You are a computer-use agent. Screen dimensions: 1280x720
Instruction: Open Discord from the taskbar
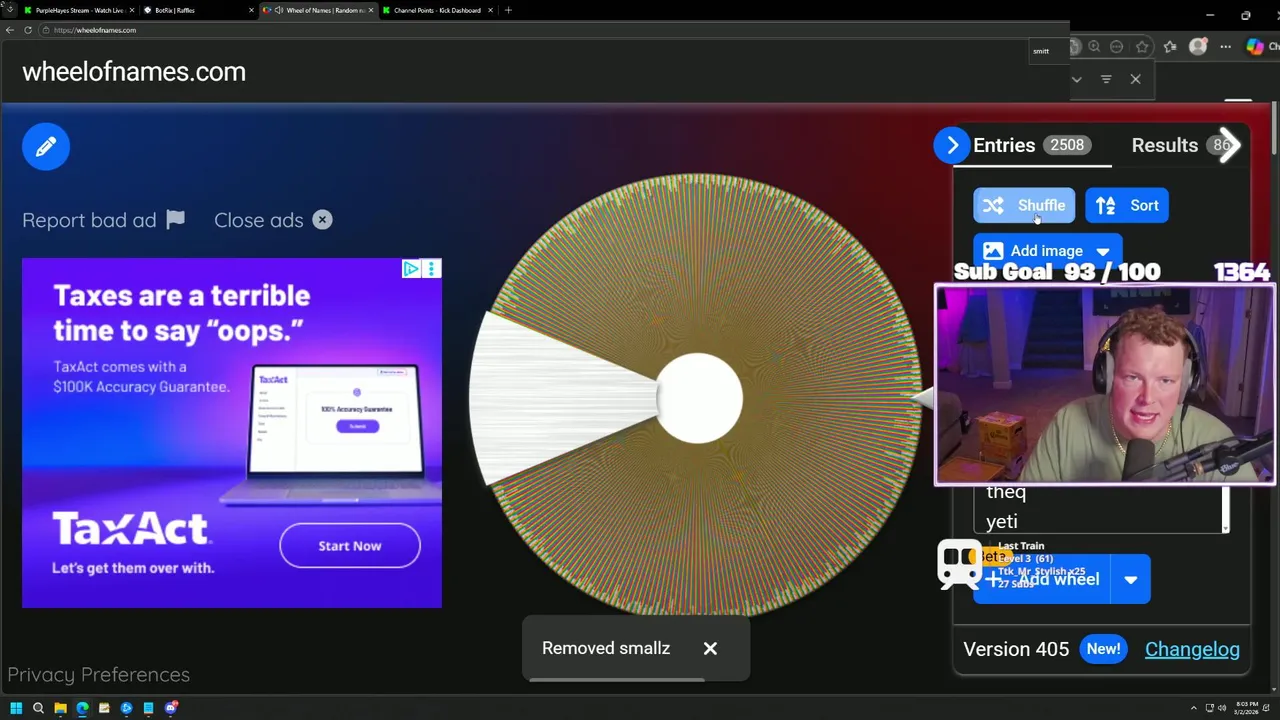tap(170, 708)
